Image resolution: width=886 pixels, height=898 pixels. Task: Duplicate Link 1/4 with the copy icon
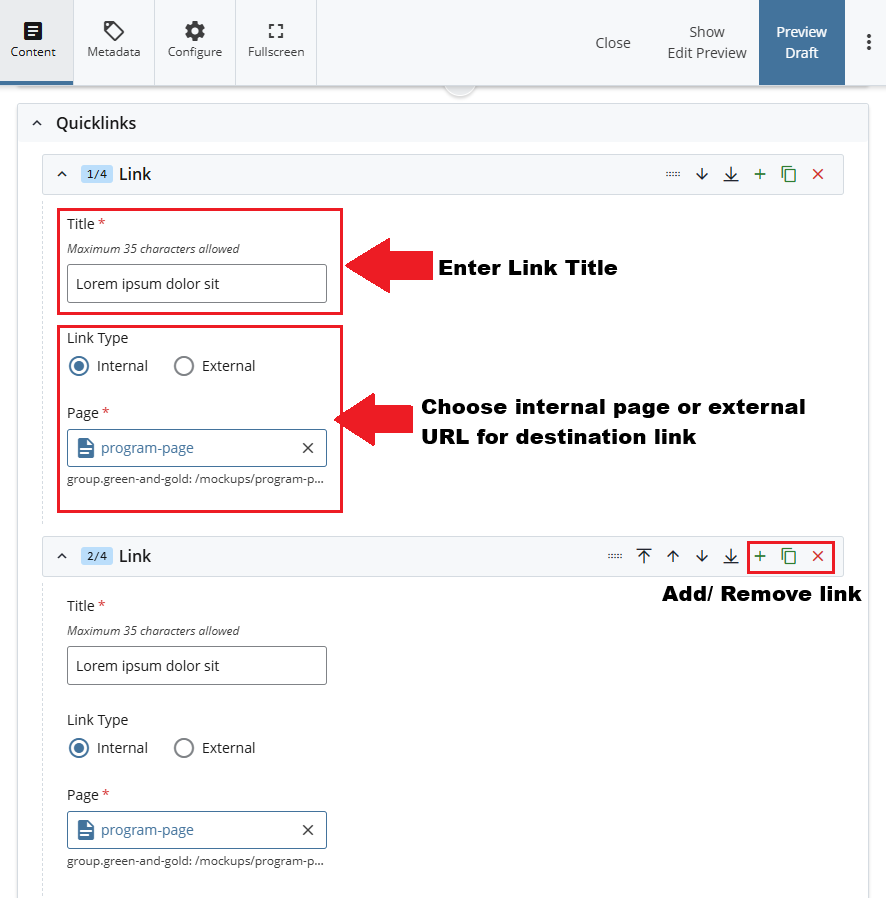[789, 174]
